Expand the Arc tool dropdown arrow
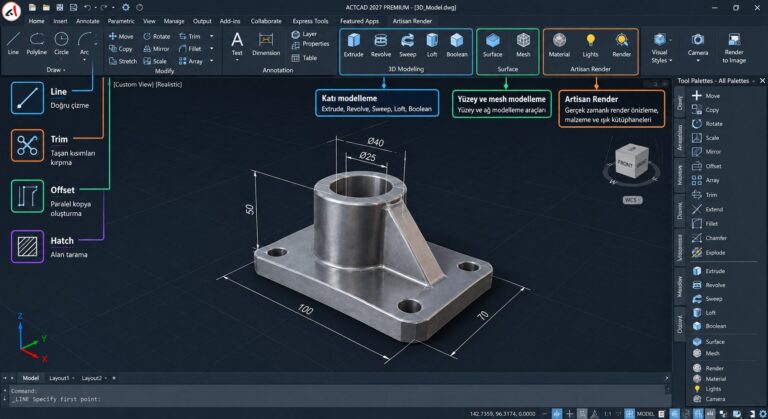The width and height of the screenshot is (768, 419). click(x=85, y=60)
